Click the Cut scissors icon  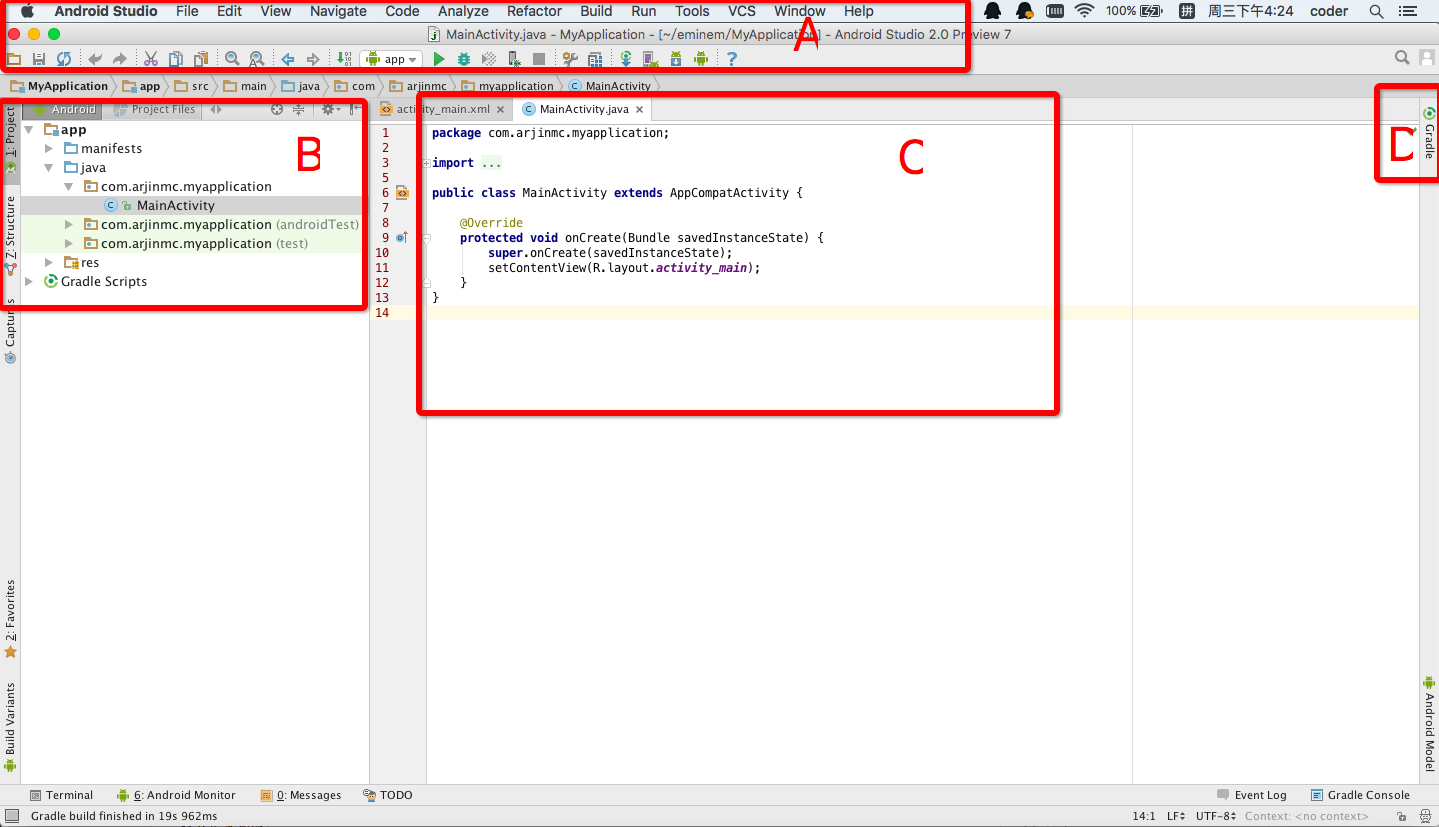pyautogui.click(x=151, y=60)
